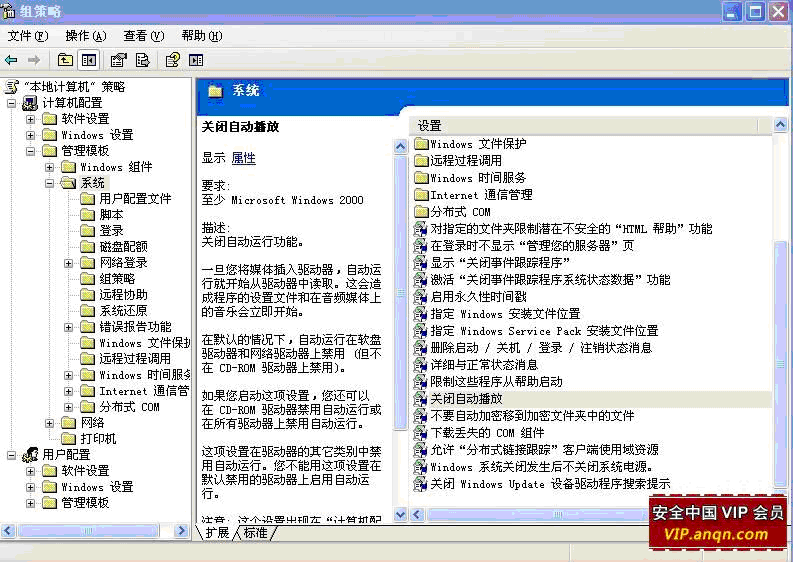Screen dimensions: 793x562
Task: Click tree pane scroll left arrow
Action: (x=8, y=531)
